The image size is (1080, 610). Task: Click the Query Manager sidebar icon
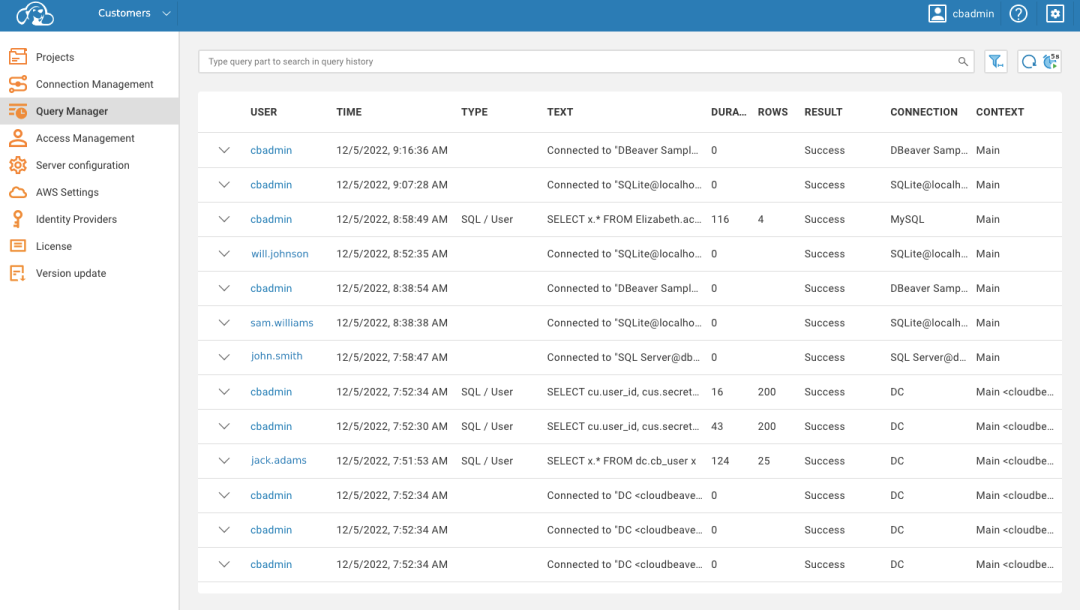[18, 111]
